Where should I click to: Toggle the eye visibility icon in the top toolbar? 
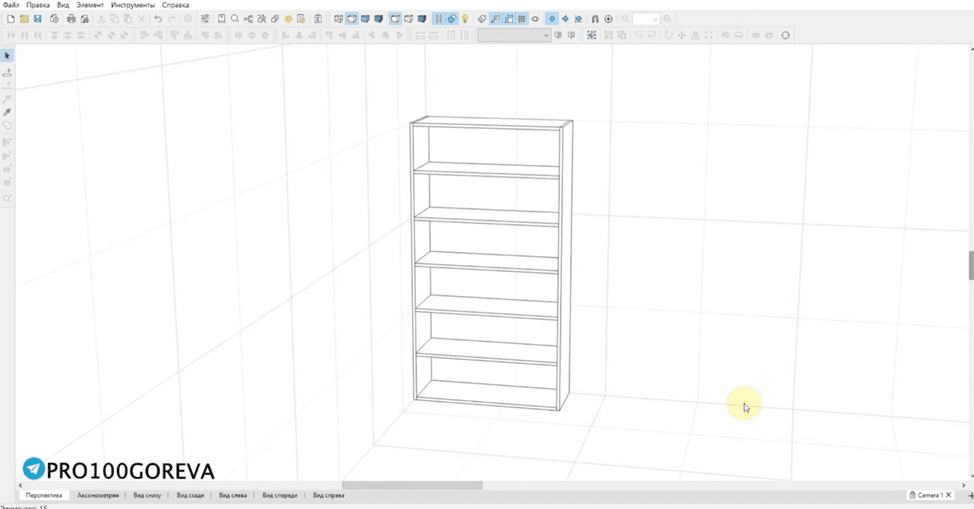535,19
